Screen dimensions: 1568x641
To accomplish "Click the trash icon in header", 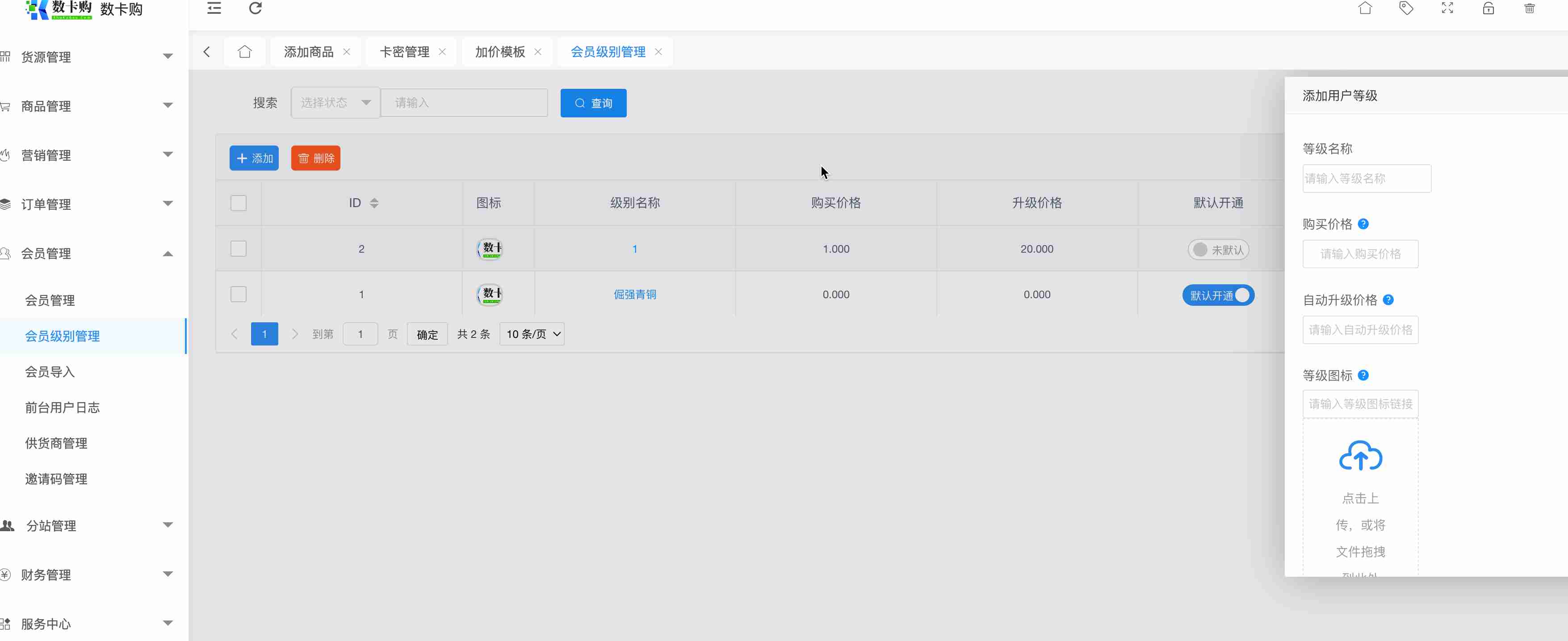I will pyautogui.click(x=1529, y=8).
